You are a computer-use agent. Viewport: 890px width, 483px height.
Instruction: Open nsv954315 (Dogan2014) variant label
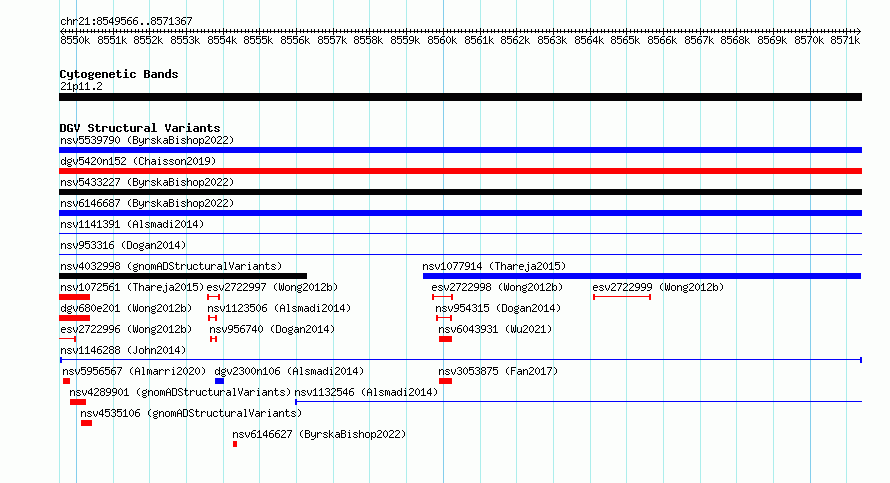point(498,308)
